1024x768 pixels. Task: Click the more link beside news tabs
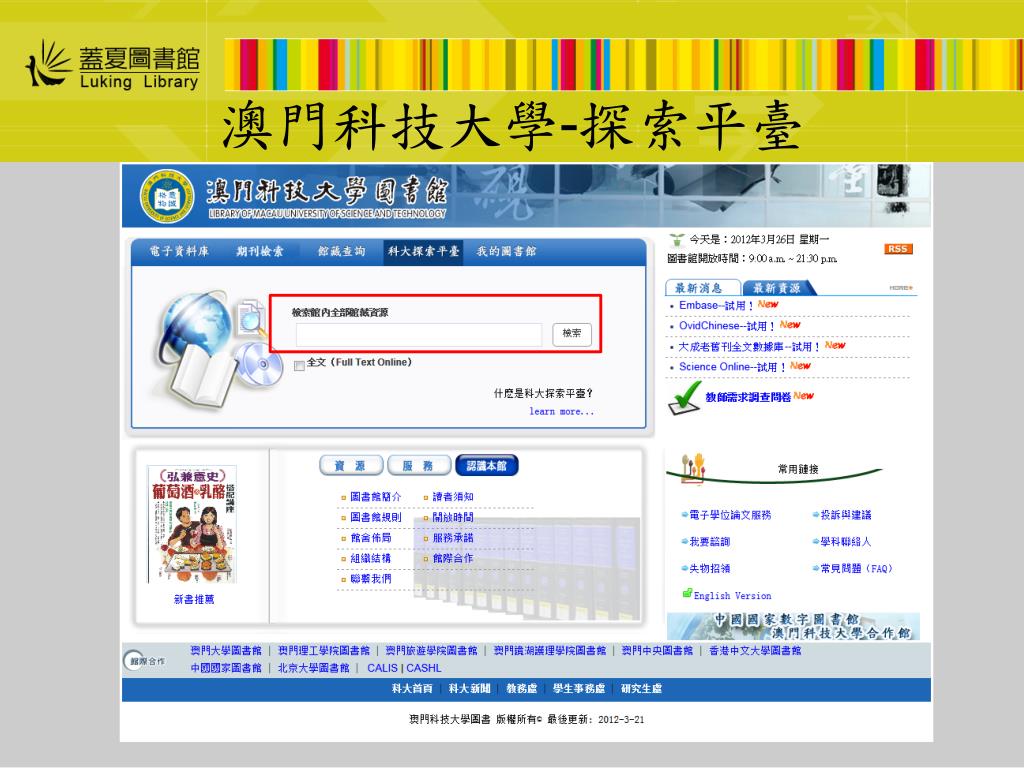pyautogui.click(x=901, y=288)
